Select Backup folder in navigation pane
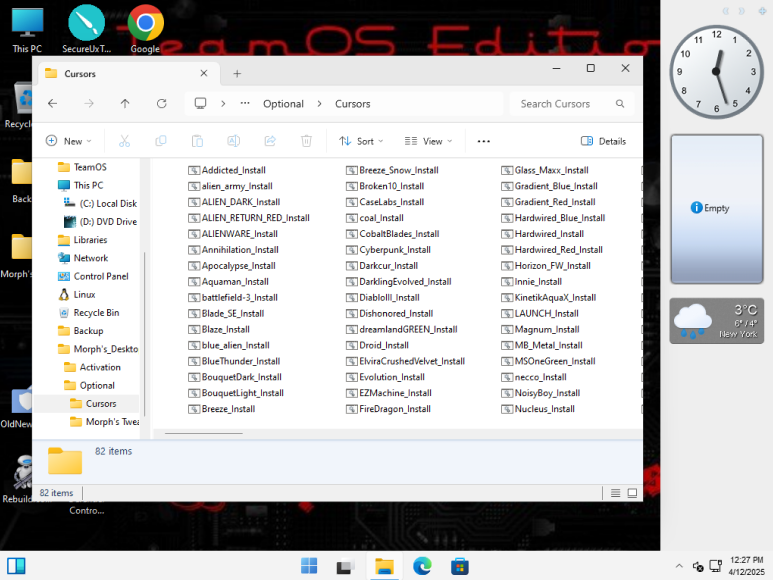Screen dimensions: 773x580 (x=81, y=331)
